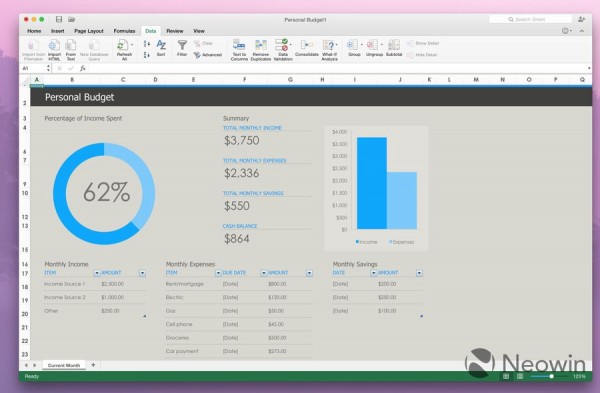Click the Text to Columns icon
Image resolution: width=600 pixels, height=393 pixels.
pyautogui.click(x=239, y=45)
